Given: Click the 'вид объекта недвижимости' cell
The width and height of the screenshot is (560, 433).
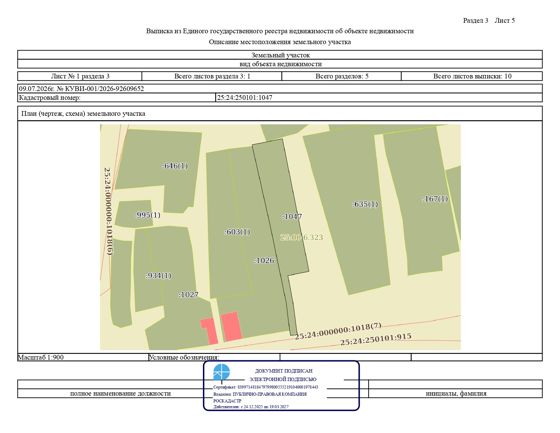Looking at the screenshot, I should point(280,64).
